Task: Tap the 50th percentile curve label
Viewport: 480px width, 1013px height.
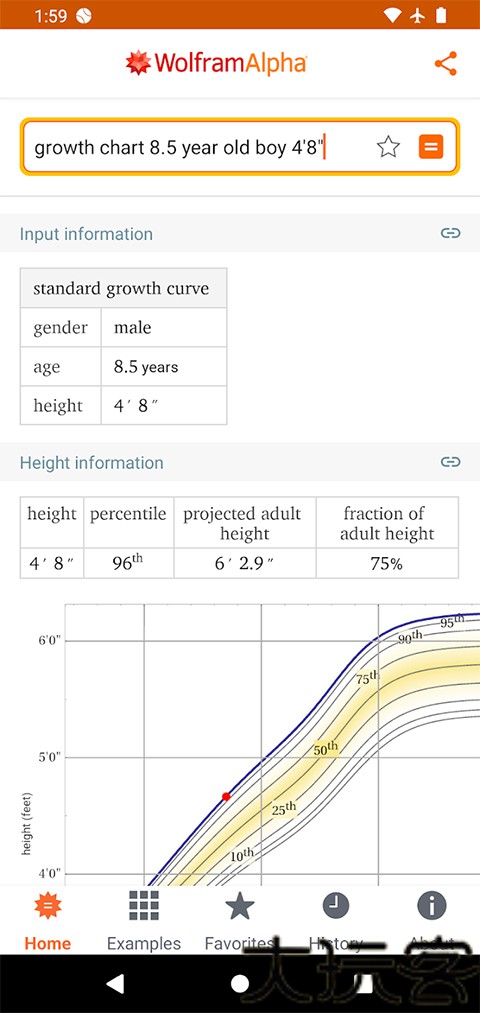Action: coord(326,749)
